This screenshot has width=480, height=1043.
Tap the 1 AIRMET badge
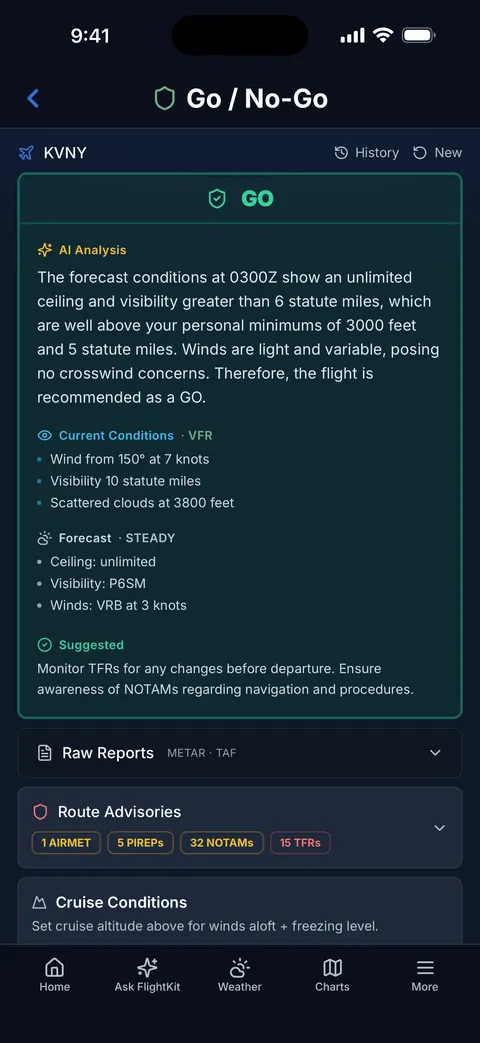point(66,843)
